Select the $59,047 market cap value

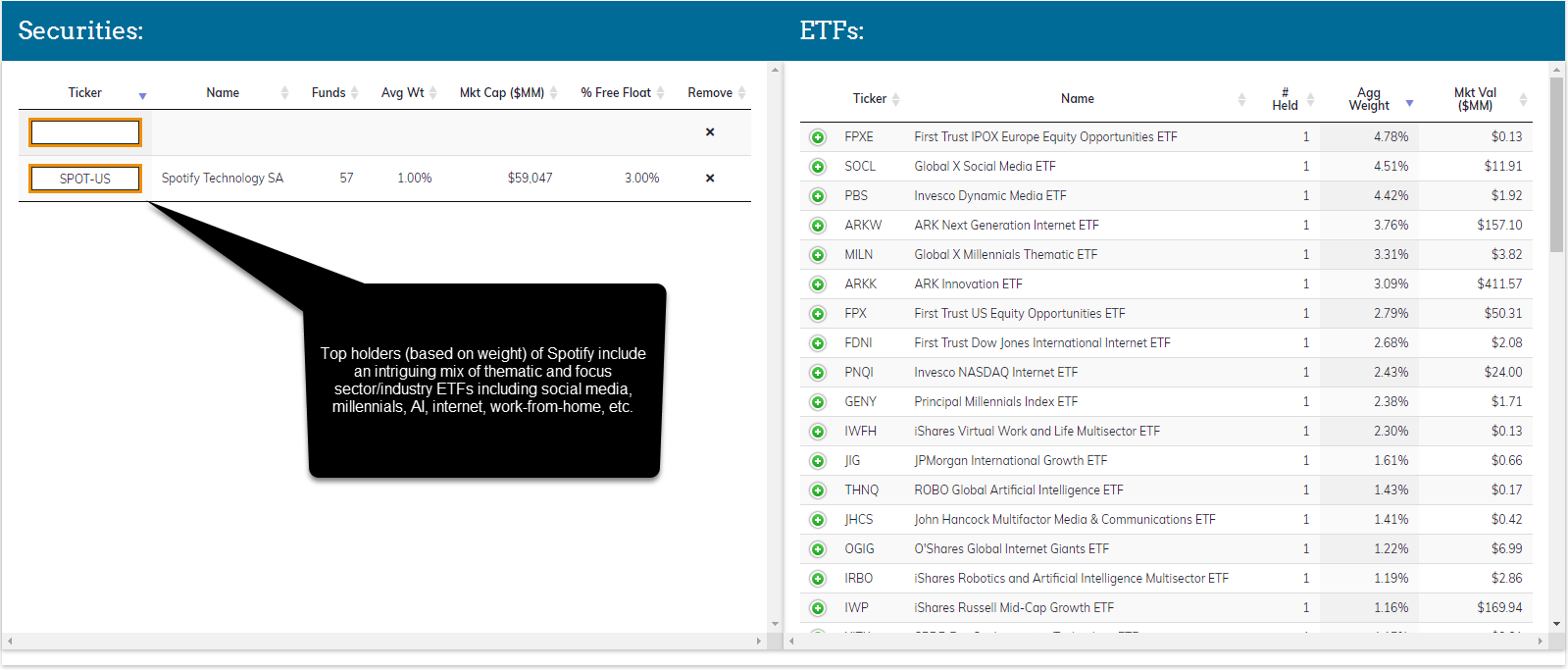point(530,179)
